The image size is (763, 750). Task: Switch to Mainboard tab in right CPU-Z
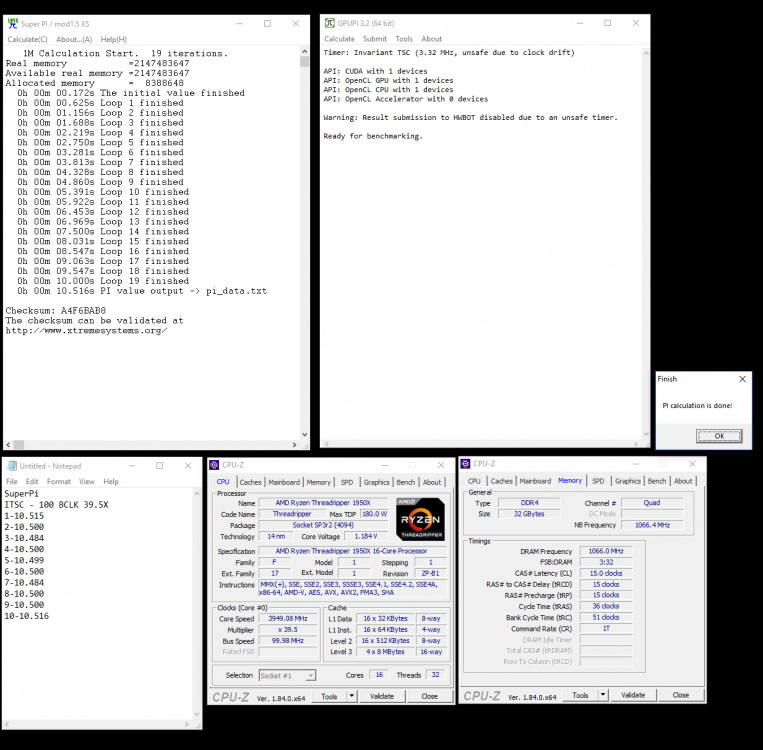pos(535,481)
